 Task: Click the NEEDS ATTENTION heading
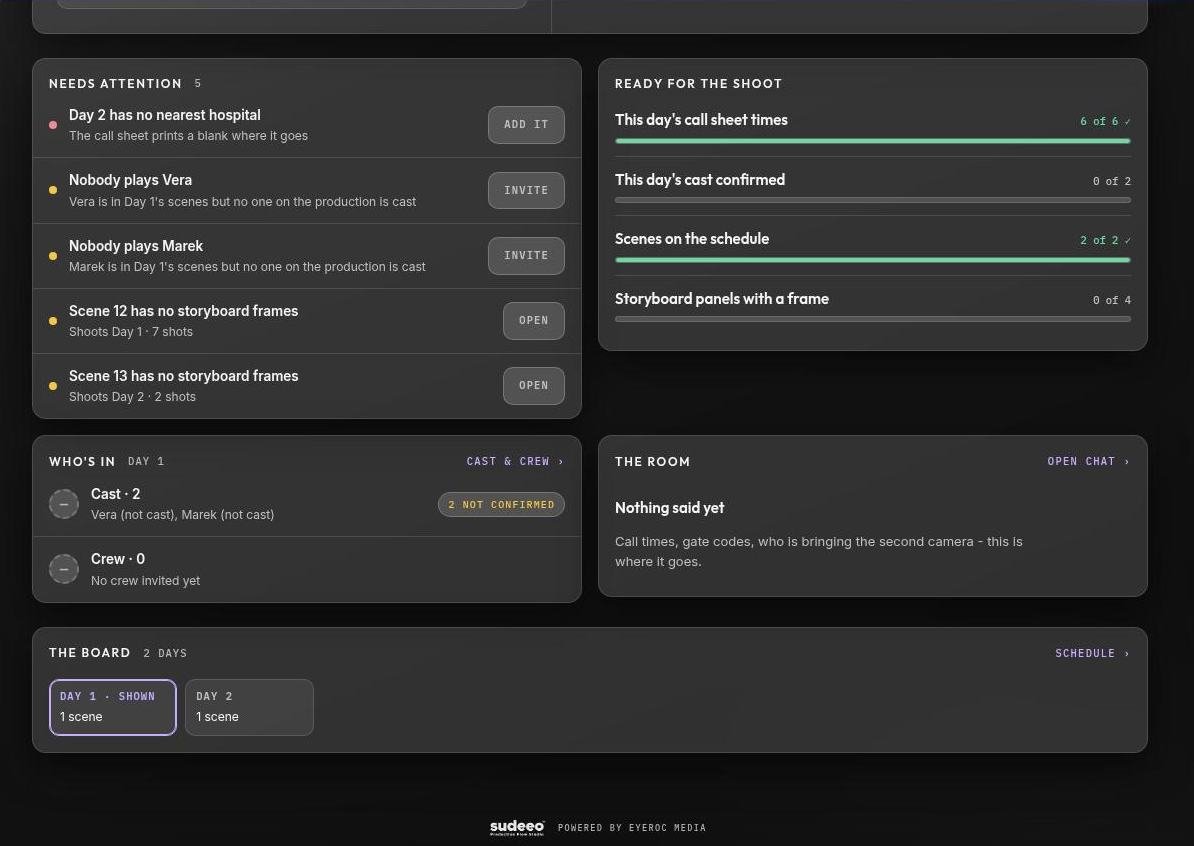(115, 84)
